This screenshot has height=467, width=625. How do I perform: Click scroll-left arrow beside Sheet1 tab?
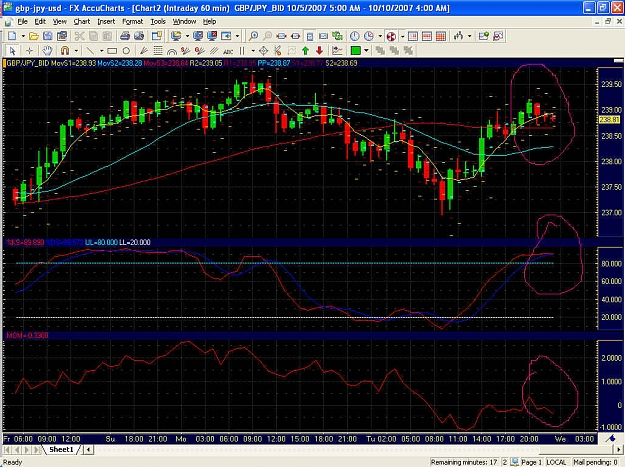[88, 449]
